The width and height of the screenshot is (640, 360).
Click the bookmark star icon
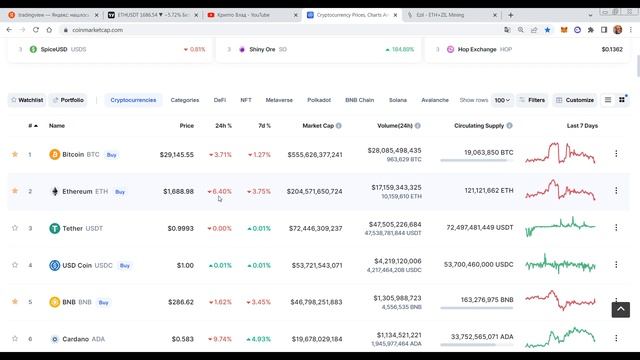[x=547, y=30]
